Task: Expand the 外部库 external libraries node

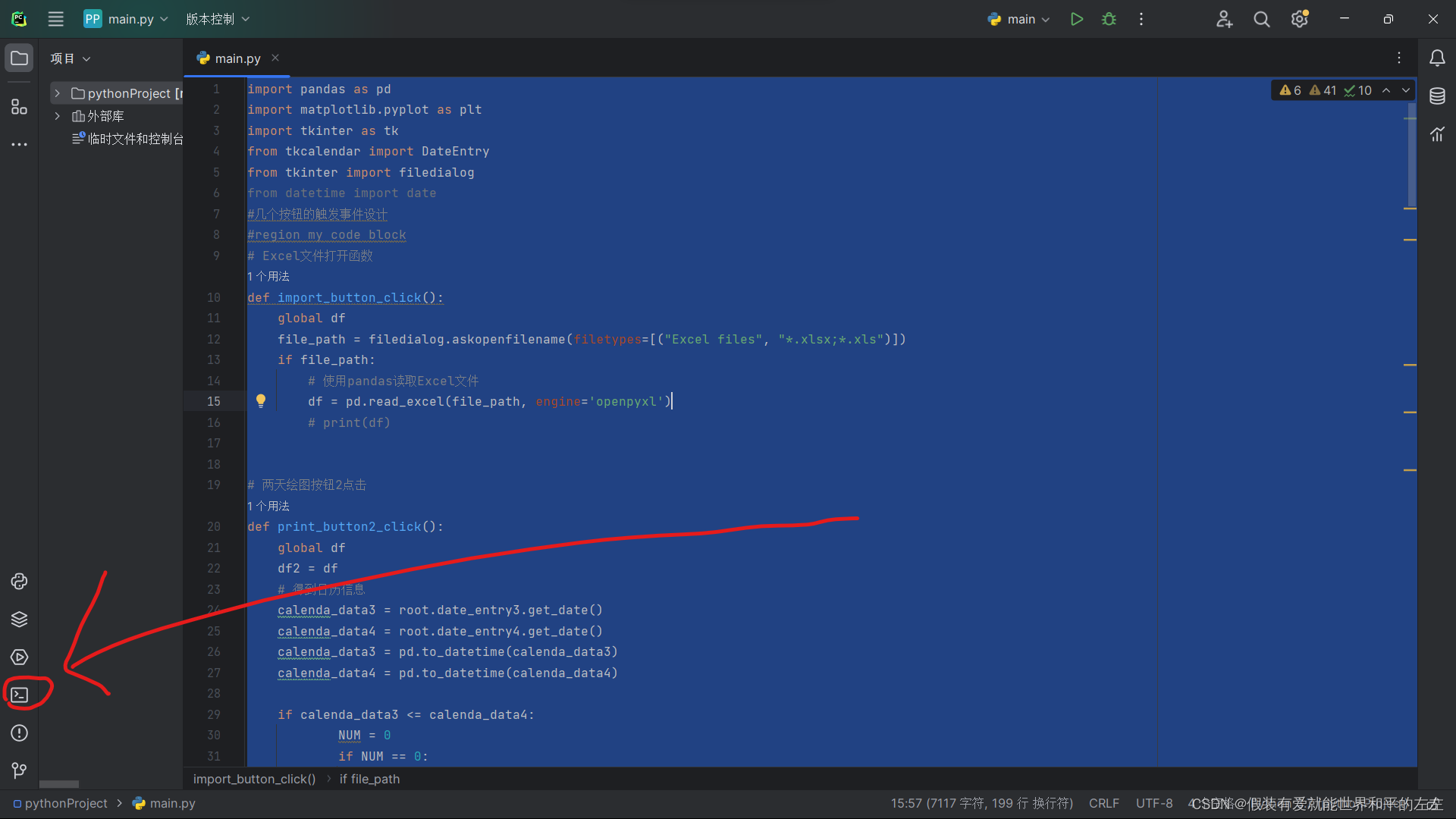Action: [x=57, y=116]
